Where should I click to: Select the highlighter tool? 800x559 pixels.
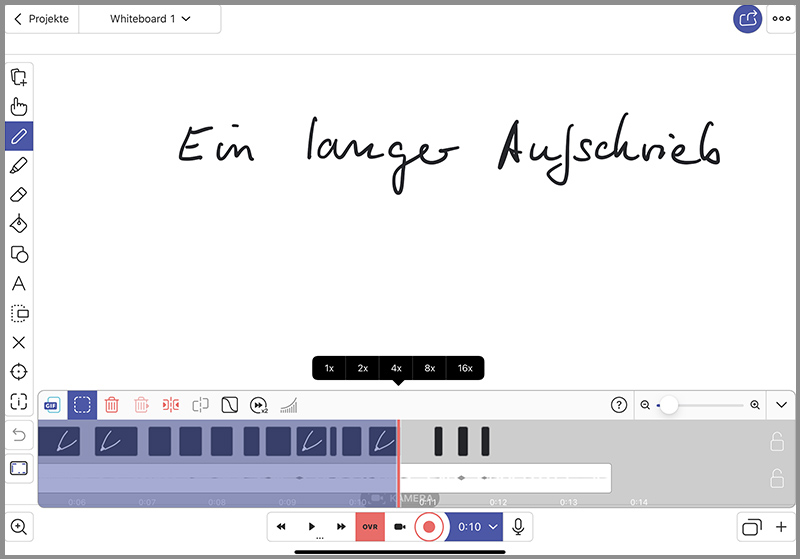pyautogui.click(x=19, y=165)
